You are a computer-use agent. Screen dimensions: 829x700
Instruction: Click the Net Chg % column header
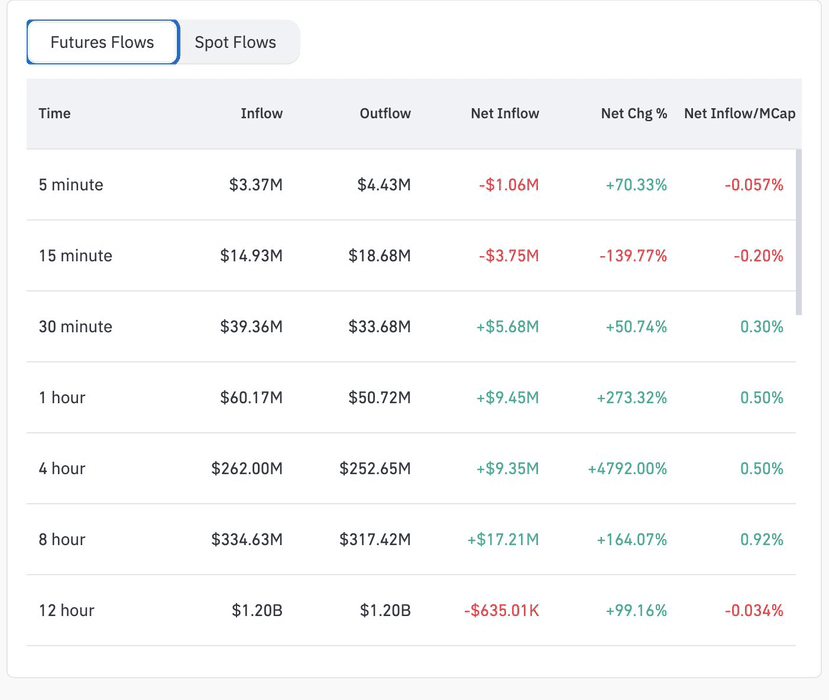pyautogui.click(x=633, y=113)
